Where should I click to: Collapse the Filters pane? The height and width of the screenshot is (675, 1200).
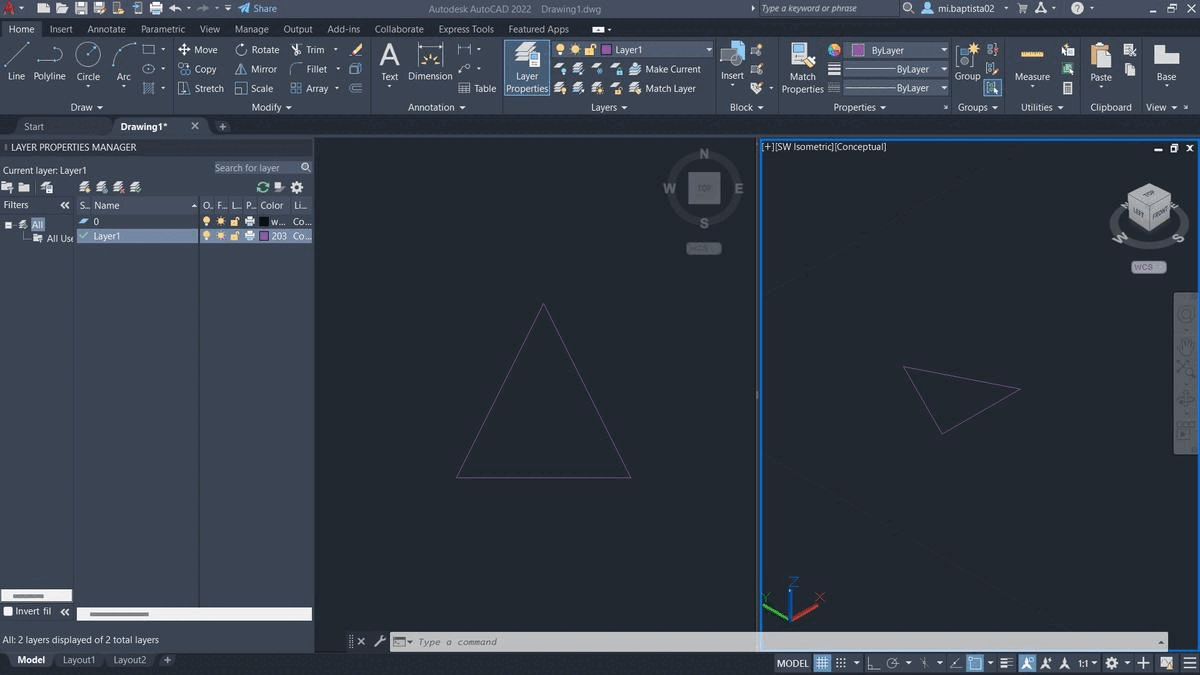pyautogui.click(x=65, y=205)
